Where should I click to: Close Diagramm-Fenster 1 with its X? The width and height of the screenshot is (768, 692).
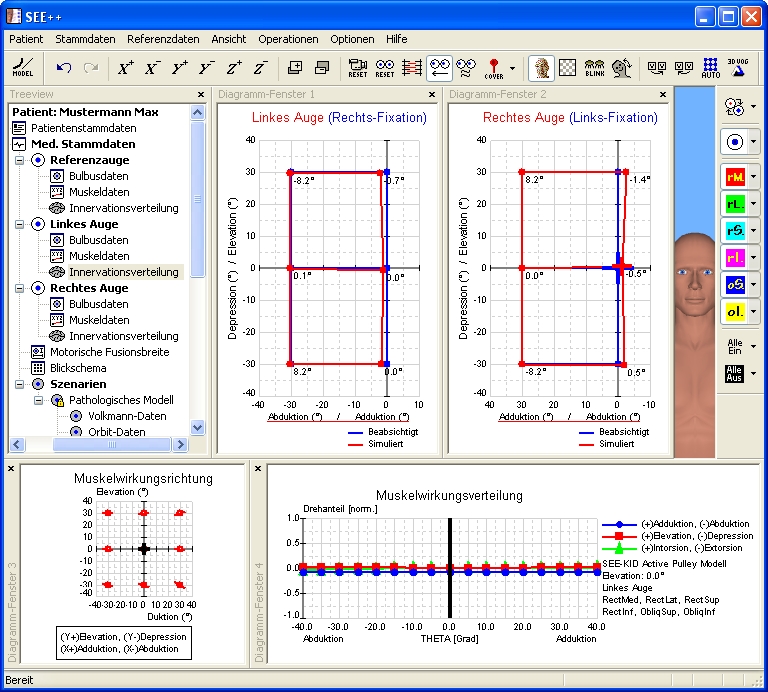click(x=433, y=95)
